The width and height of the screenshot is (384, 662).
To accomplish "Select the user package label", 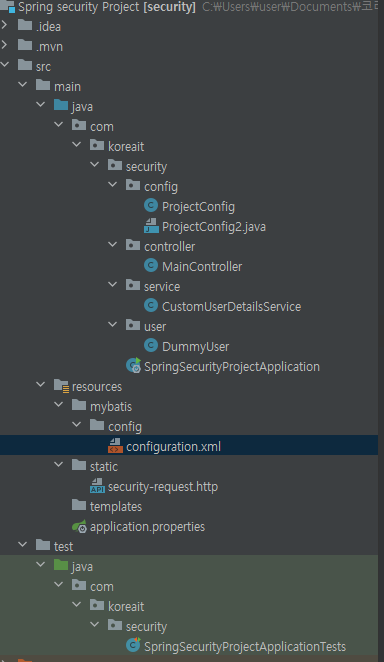I will [155, 327].
